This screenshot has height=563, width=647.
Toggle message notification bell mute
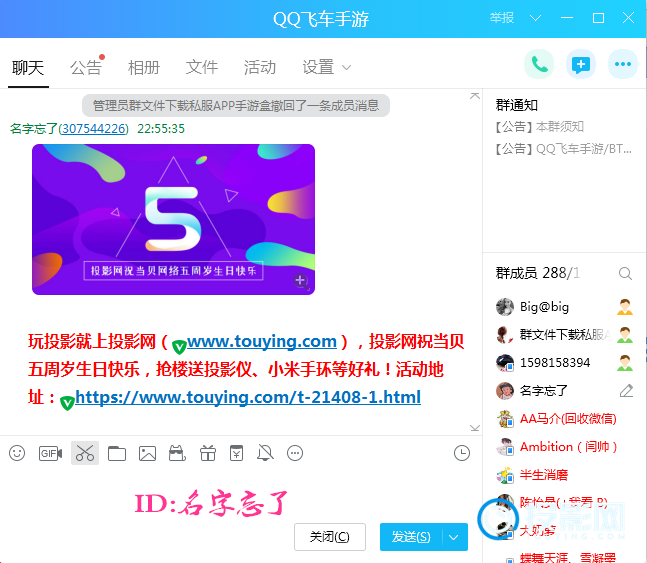265,453
